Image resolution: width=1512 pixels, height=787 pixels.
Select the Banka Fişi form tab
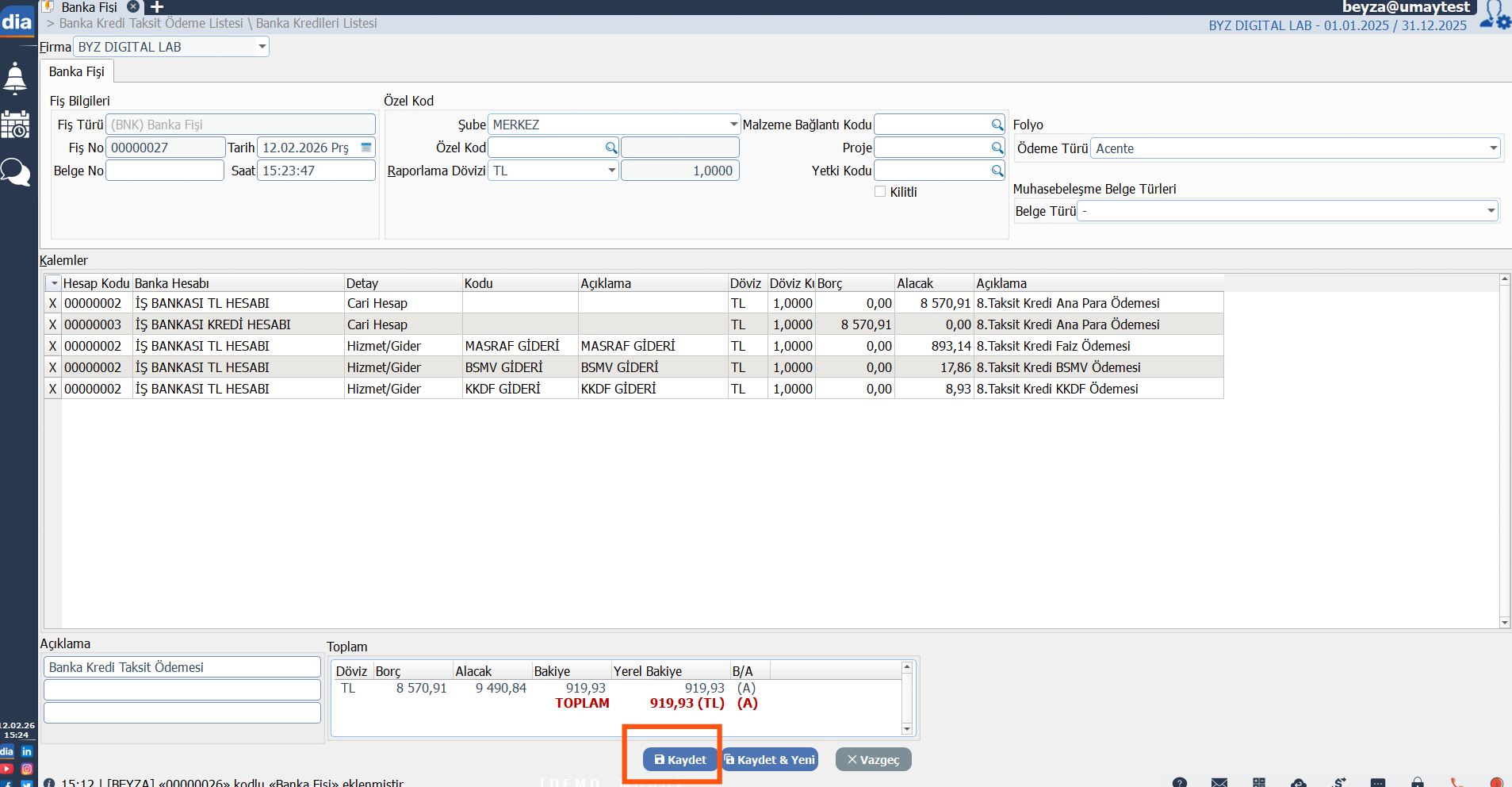click(x=77, y=71)
